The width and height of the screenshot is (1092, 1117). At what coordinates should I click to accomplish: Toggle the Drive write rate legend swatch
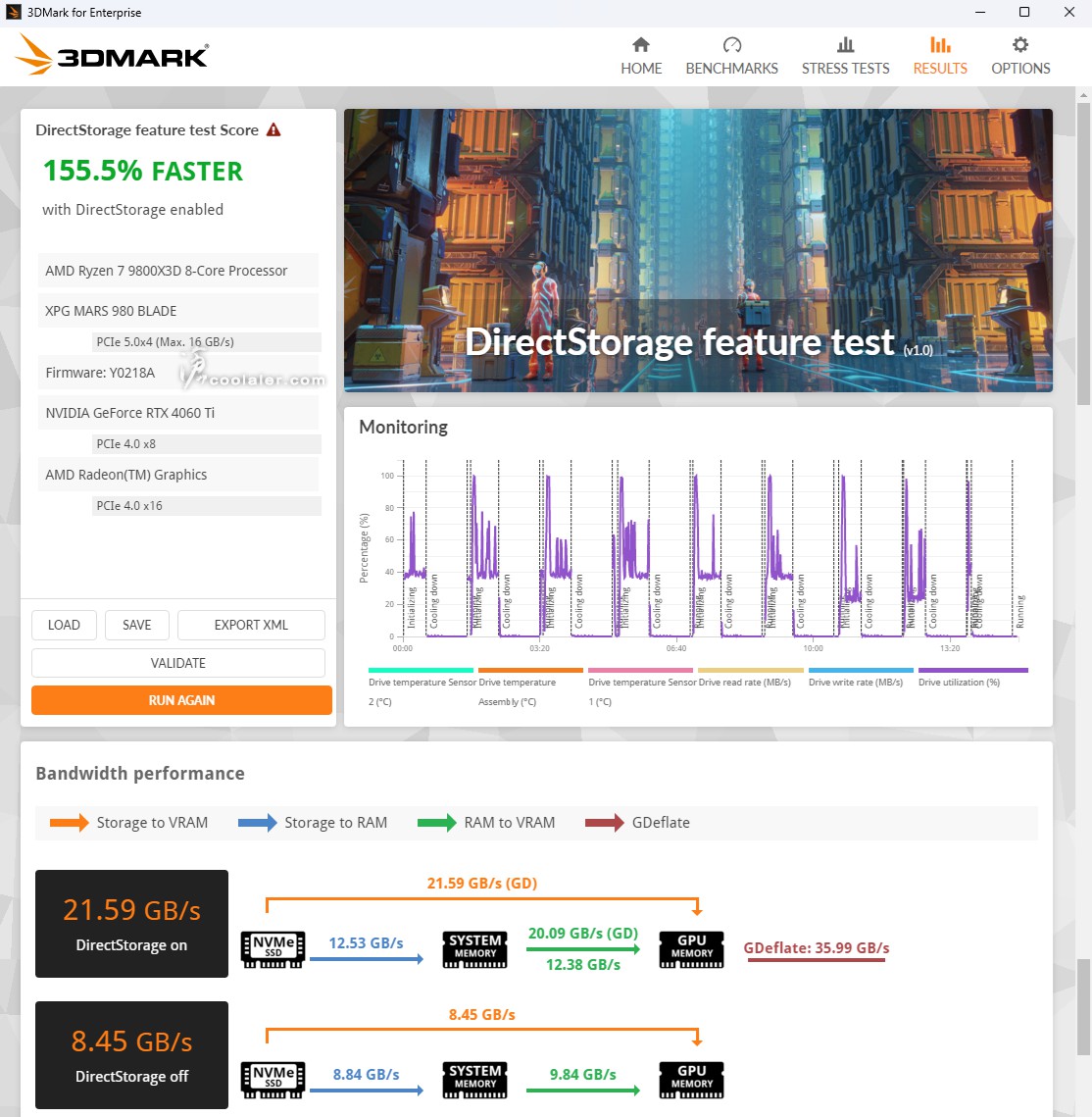pos(861,671)
